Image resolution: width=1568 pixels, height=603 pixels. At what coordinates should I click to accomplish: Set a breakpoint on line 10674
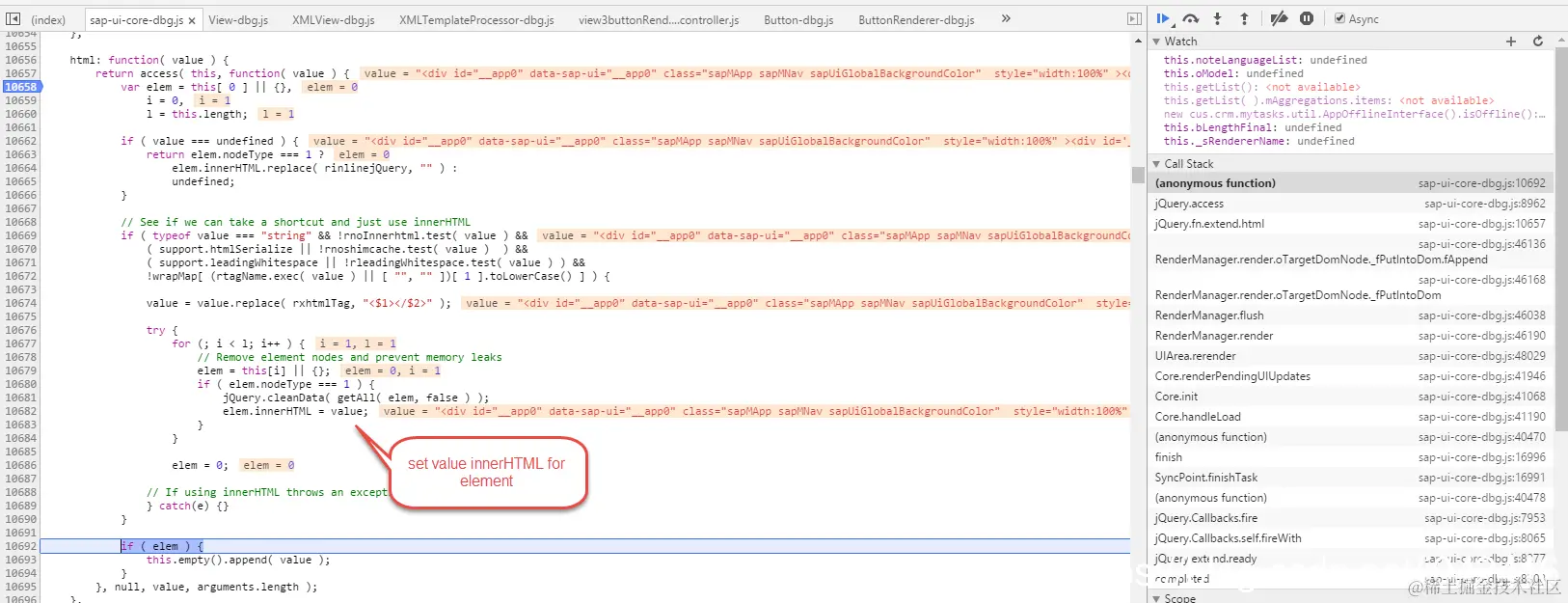[20, 303]
